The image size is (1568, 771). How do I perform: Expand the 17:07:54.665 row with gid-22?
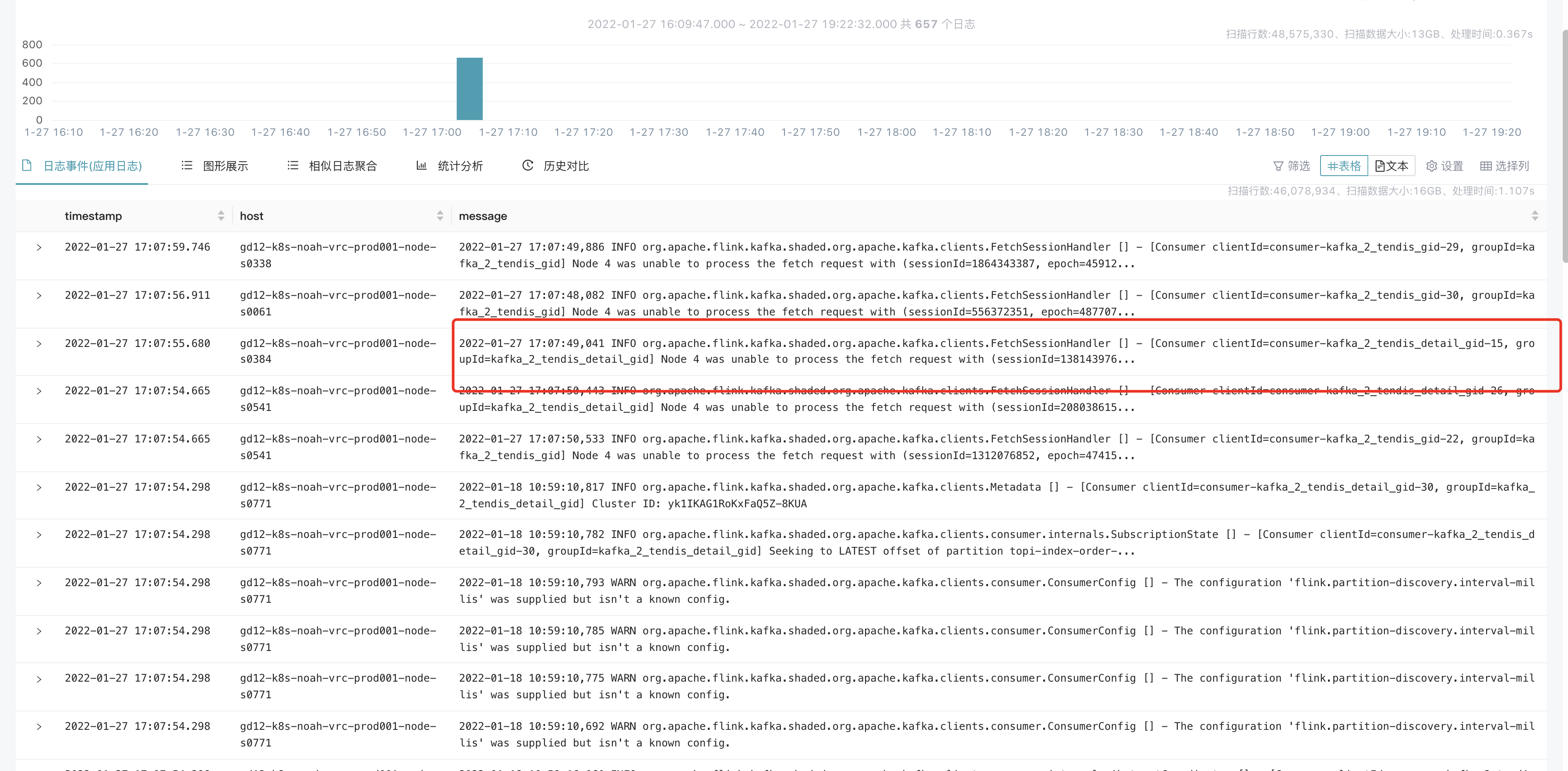tap(39, 439)
